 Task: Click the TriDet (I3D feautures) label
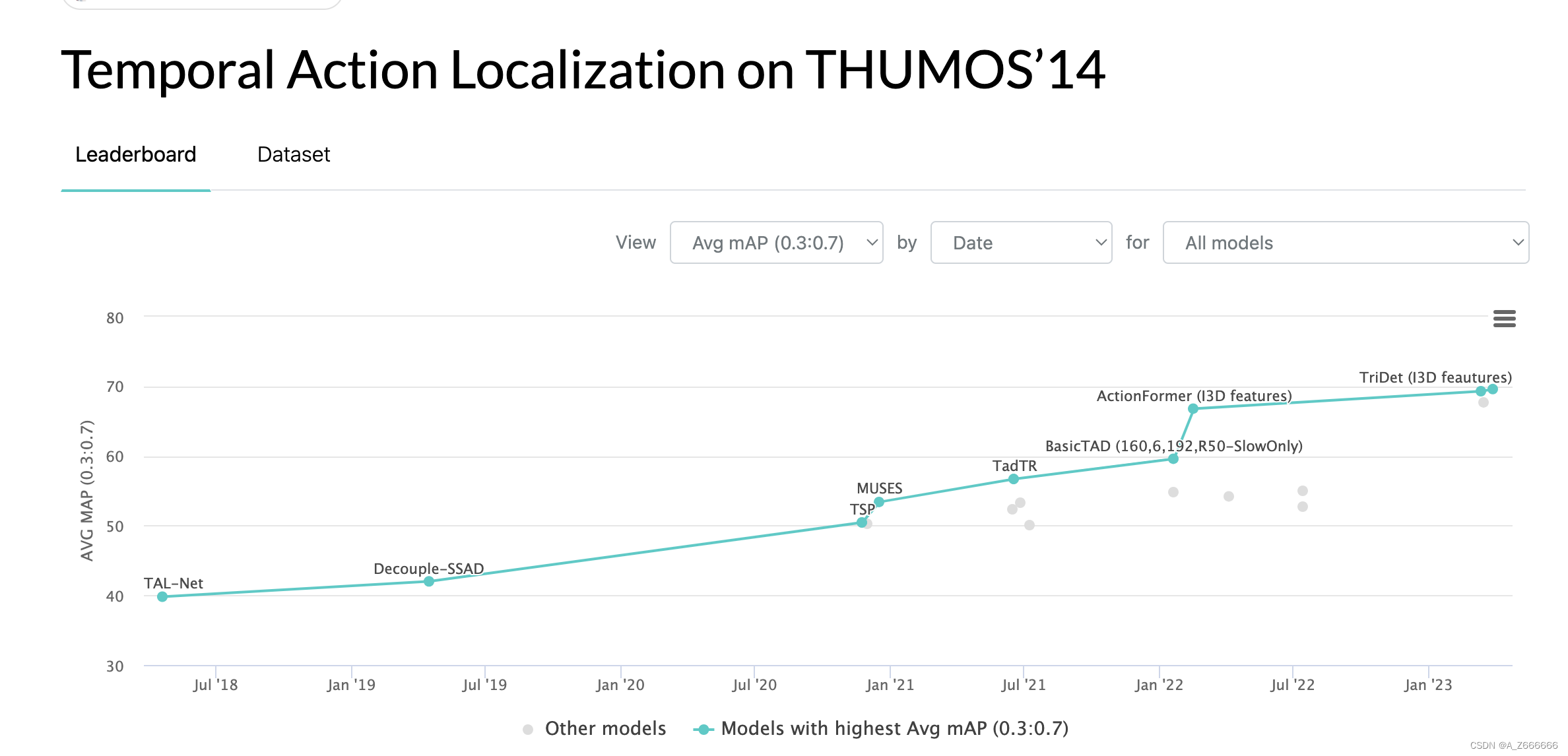pos(1435,377)
